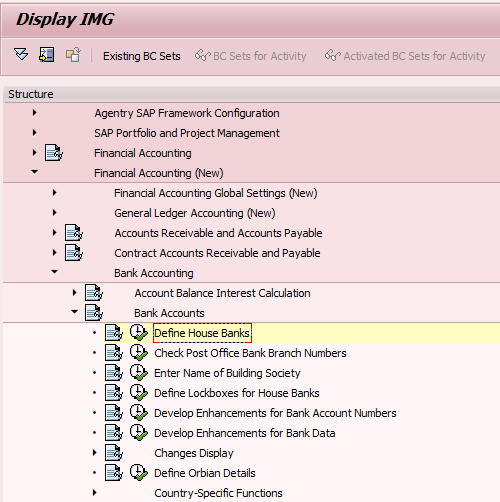Image resolution: width=500 pixels, height=502 pixels.
Task: Open documentation icon for Enter Name of Building Society
Action: click(x=114, y=373)
